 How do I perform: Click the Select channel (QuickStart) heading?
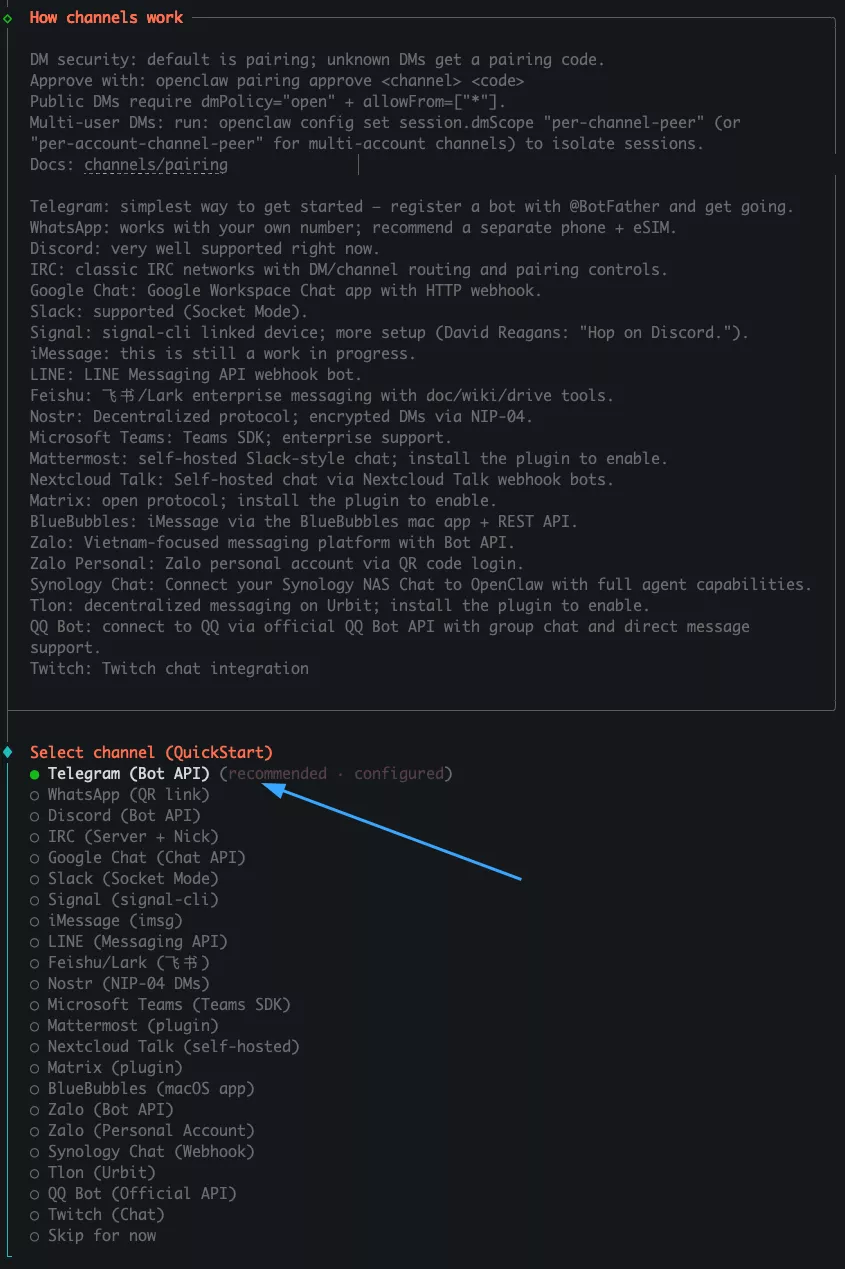point(151,752)
